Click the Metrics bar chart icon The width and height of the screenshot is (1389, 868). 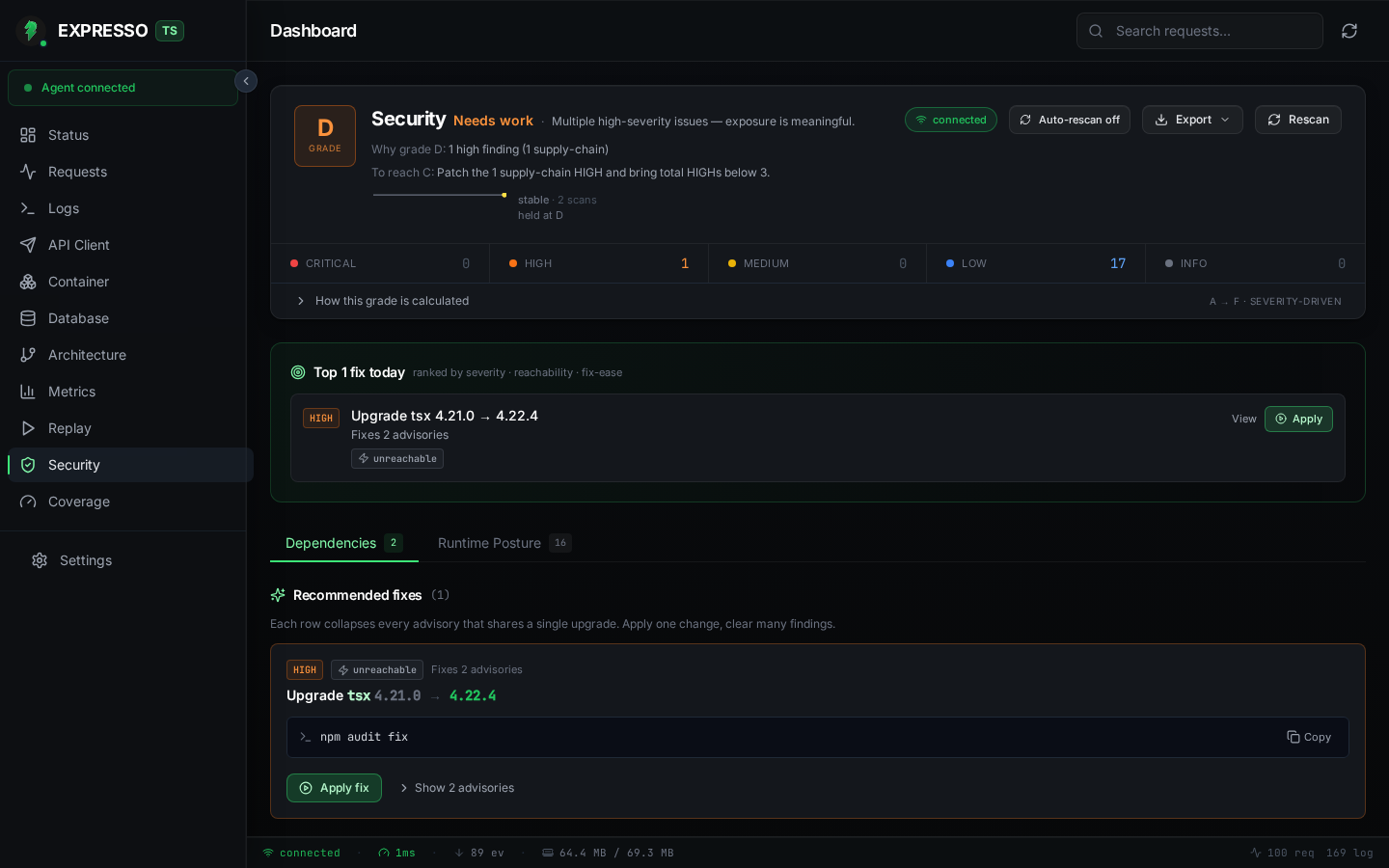click(x=28, y=392)
